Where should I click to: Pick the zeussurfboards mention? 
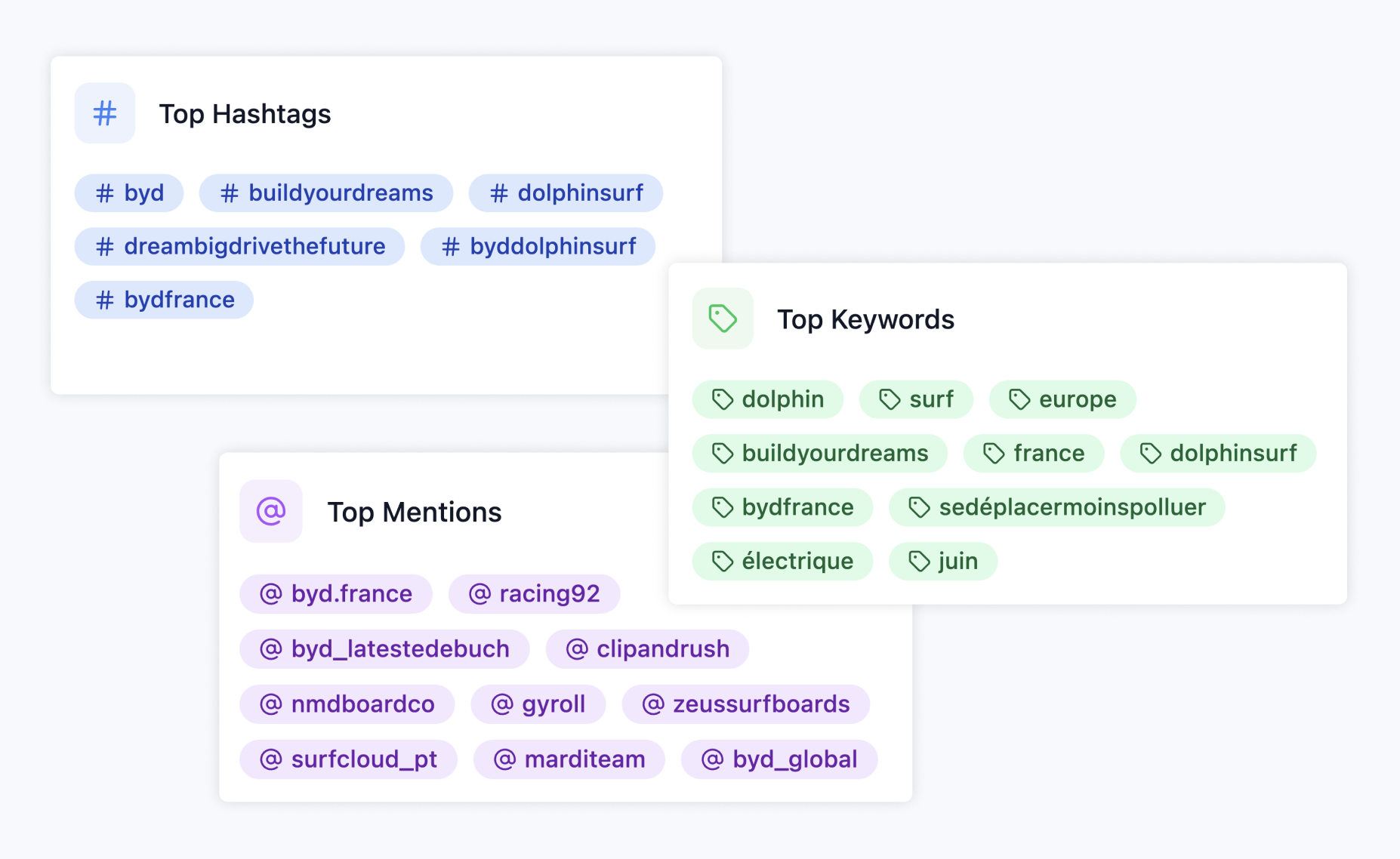(746, 704)
